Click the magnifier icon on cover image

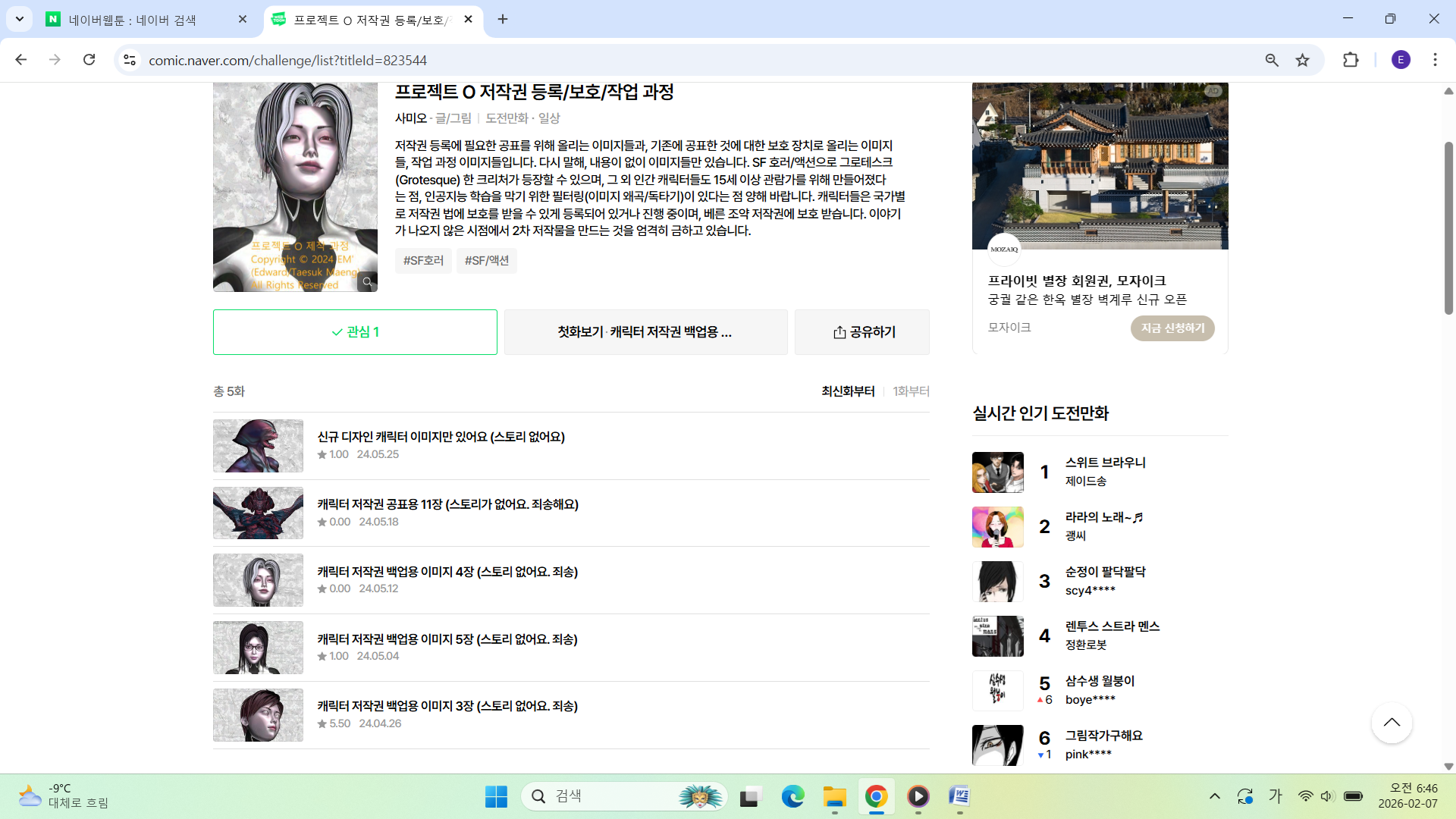pos(367,282)
